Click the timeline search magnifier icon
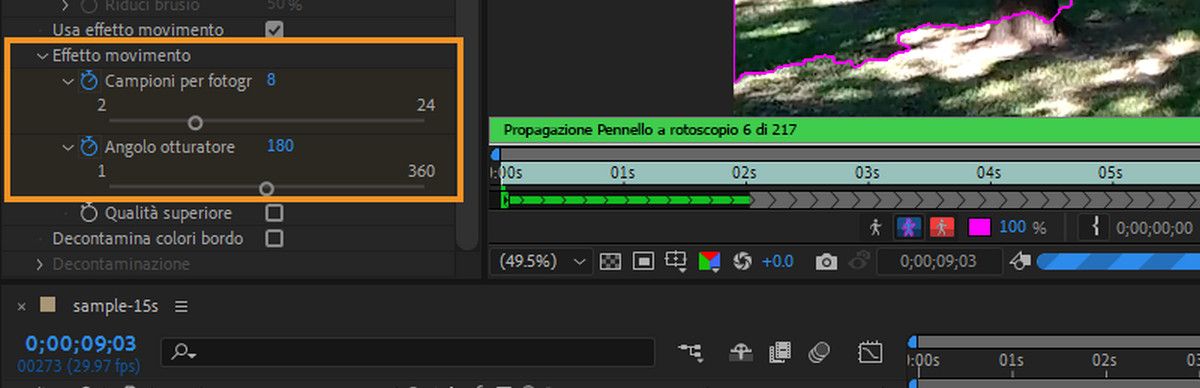The width and height of the screenshot is (1200, 388). pyautogui.click(x=183, y=352)
